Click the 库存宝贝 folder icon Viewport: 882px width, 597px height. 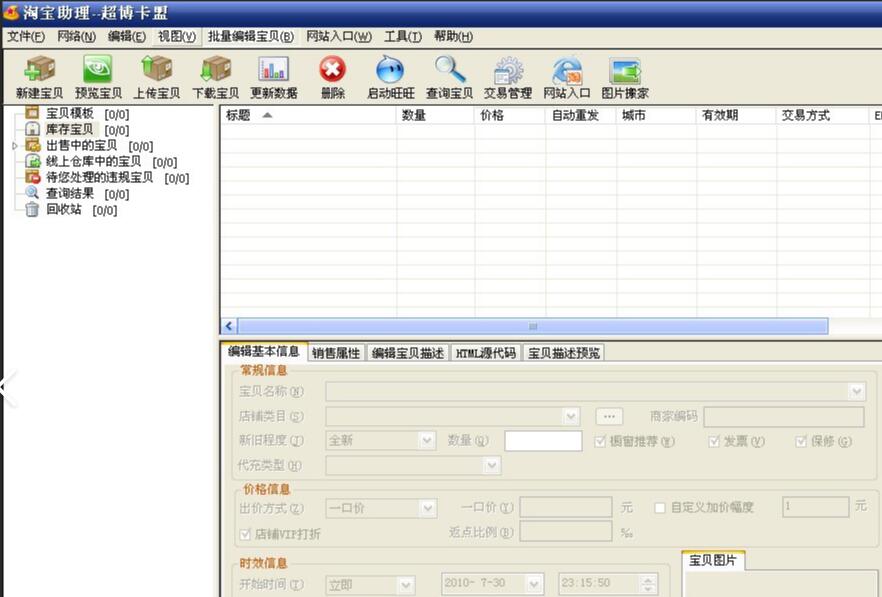32,129
